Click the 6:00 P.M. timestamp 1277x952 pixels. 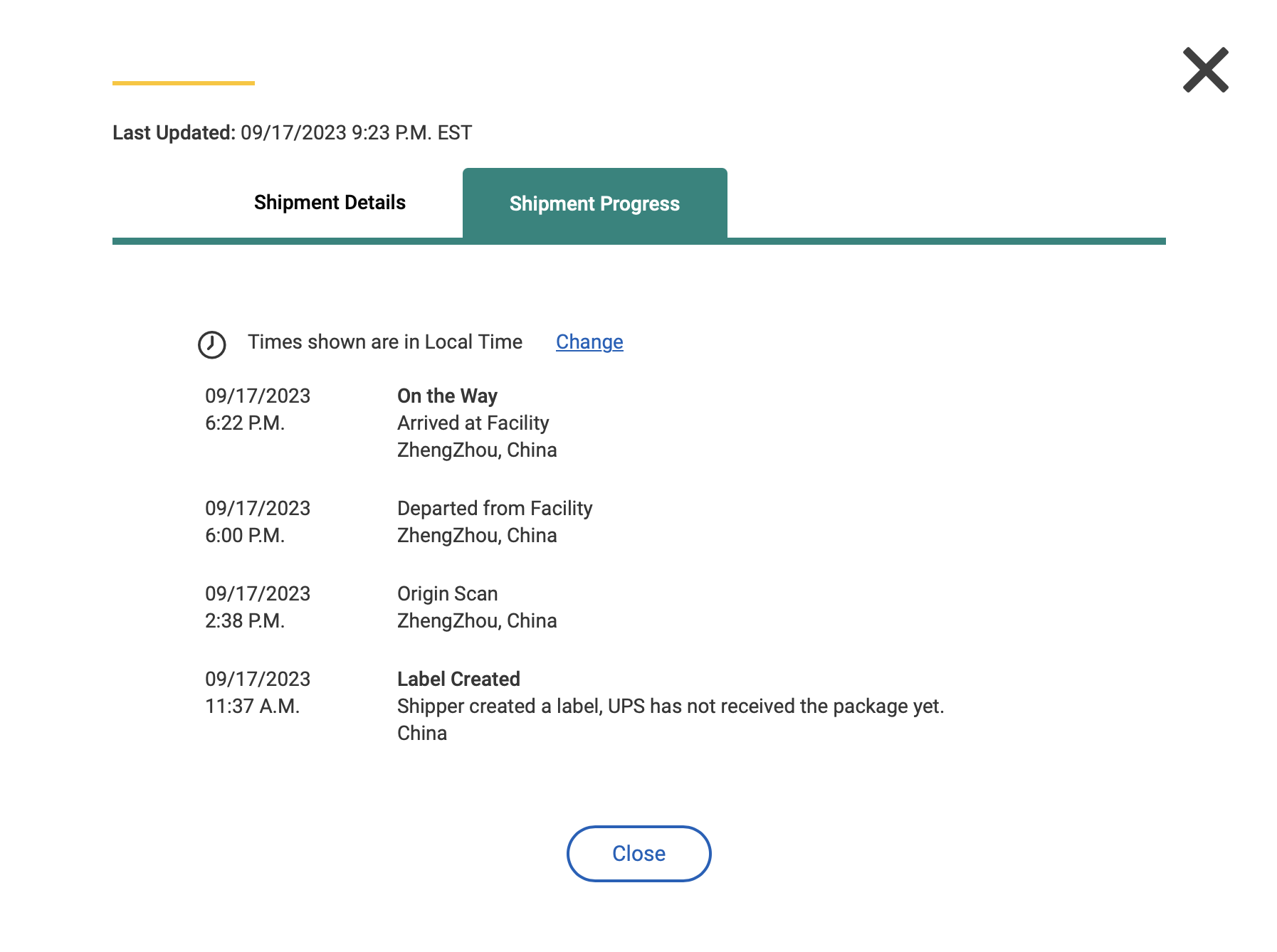pyautogui.click(x=245, y=536)
